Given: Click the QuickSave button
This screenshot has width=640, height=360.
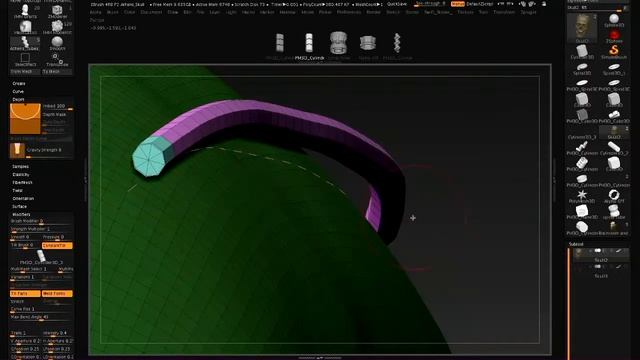Looking at the screenshot, I should [x=396, y=4].
